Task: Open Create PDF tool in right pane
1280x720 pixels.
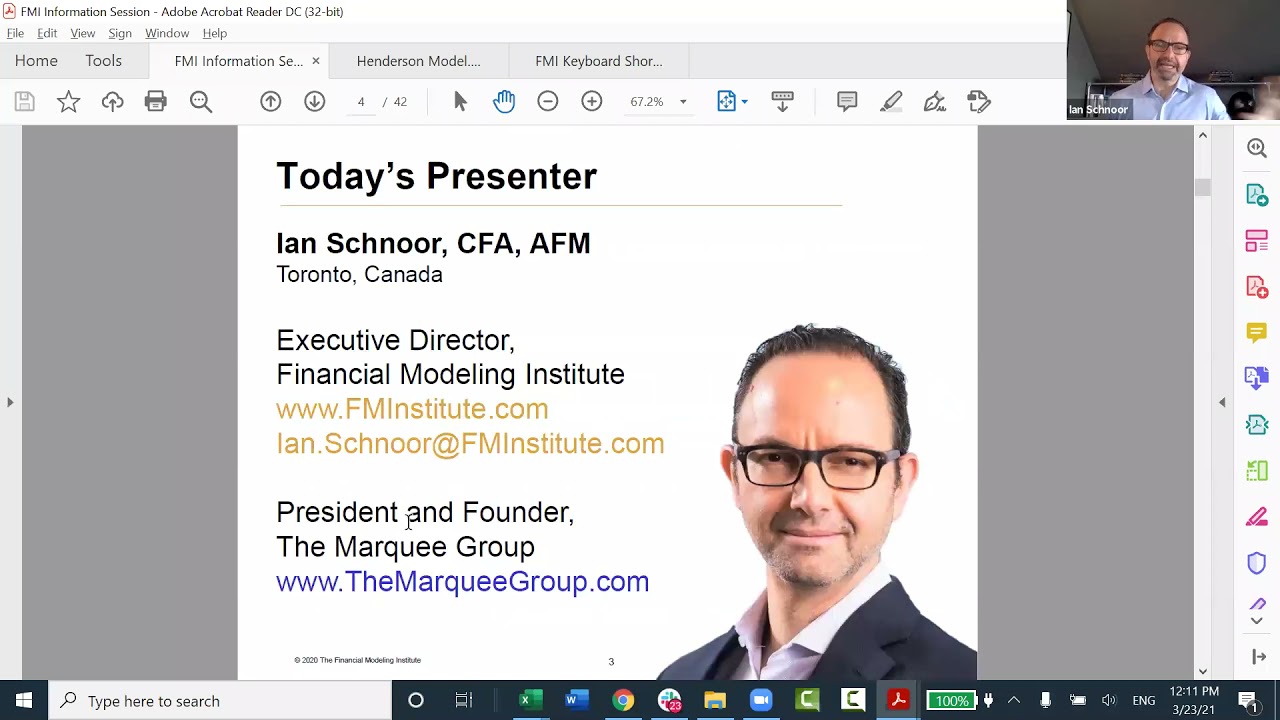Action: [1257, 287]
